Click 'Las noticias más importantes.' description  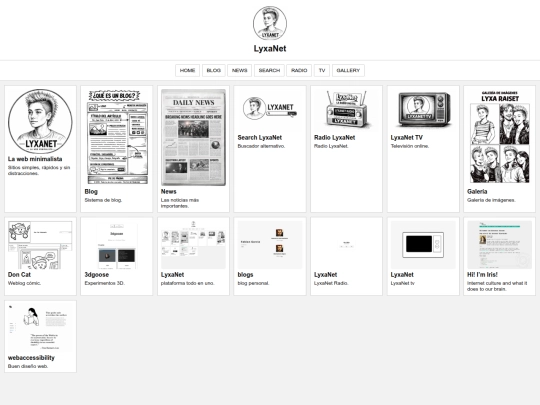[x=180, y=203]
